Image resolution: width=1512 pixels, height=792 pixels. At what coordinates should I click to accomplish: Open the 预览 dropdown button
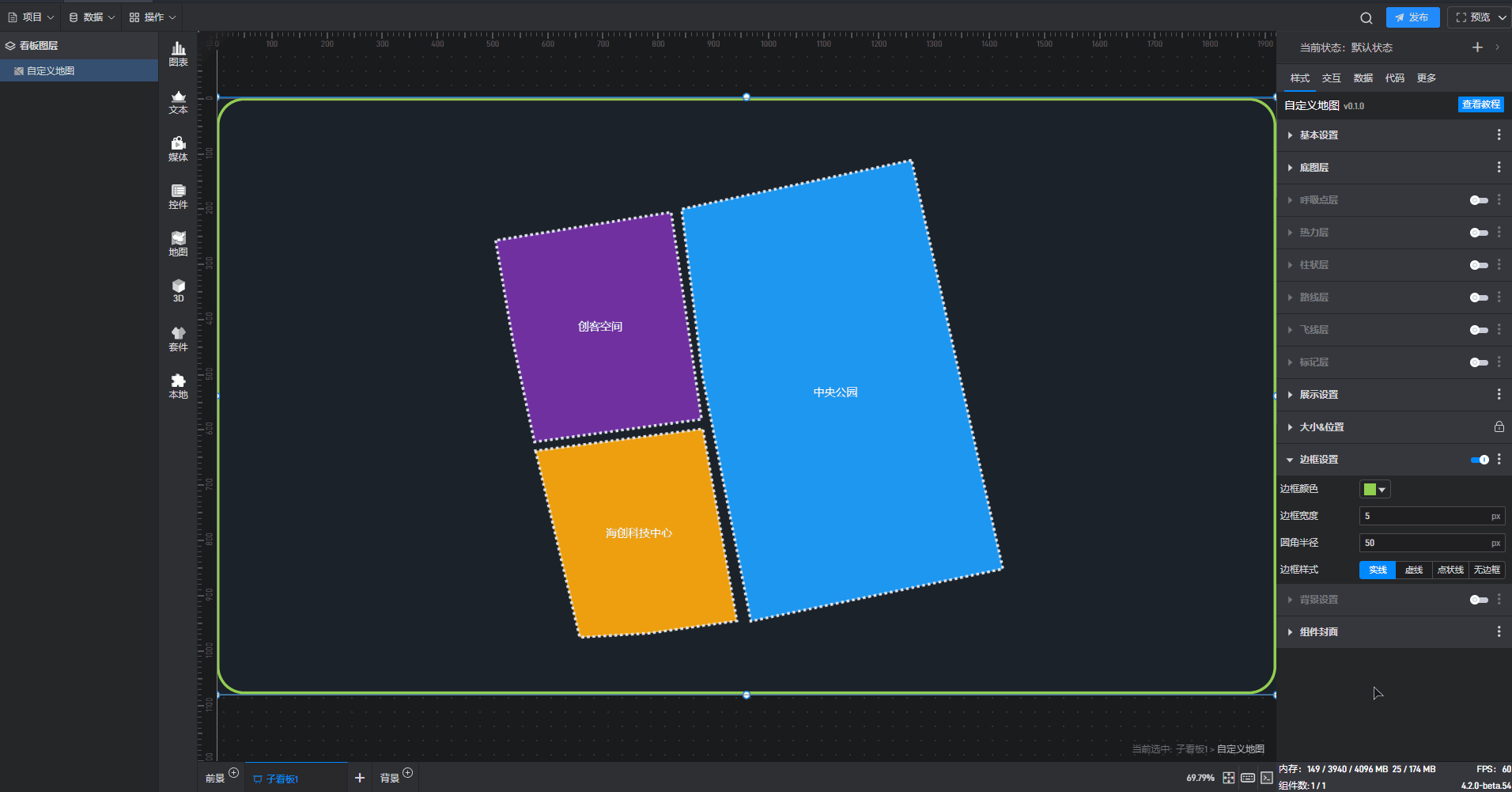tap(1479, 17)
